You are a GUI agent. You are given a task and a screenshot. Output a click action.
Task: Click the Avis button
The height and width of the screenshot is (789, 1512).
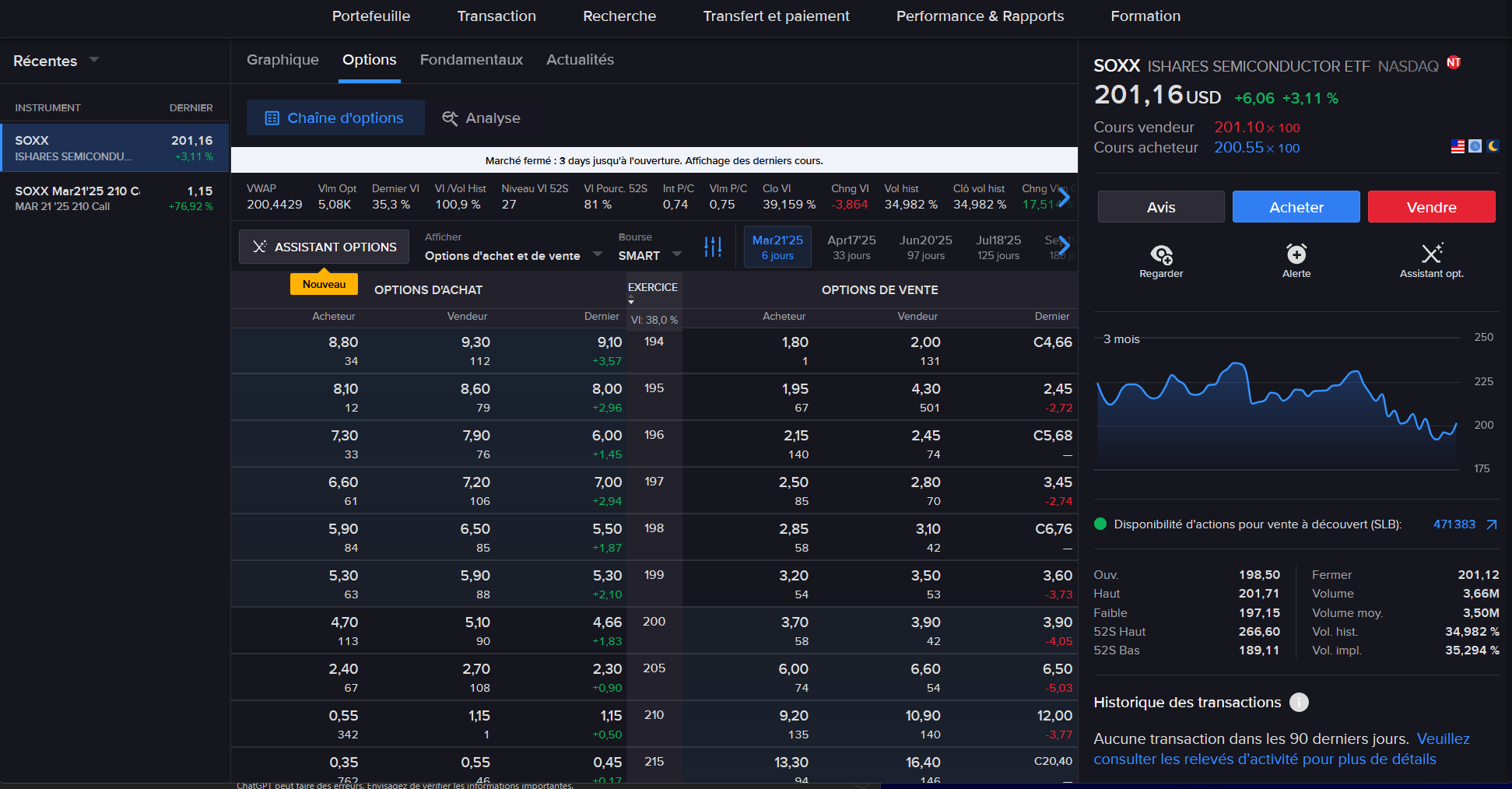[x=1161, y=207]
